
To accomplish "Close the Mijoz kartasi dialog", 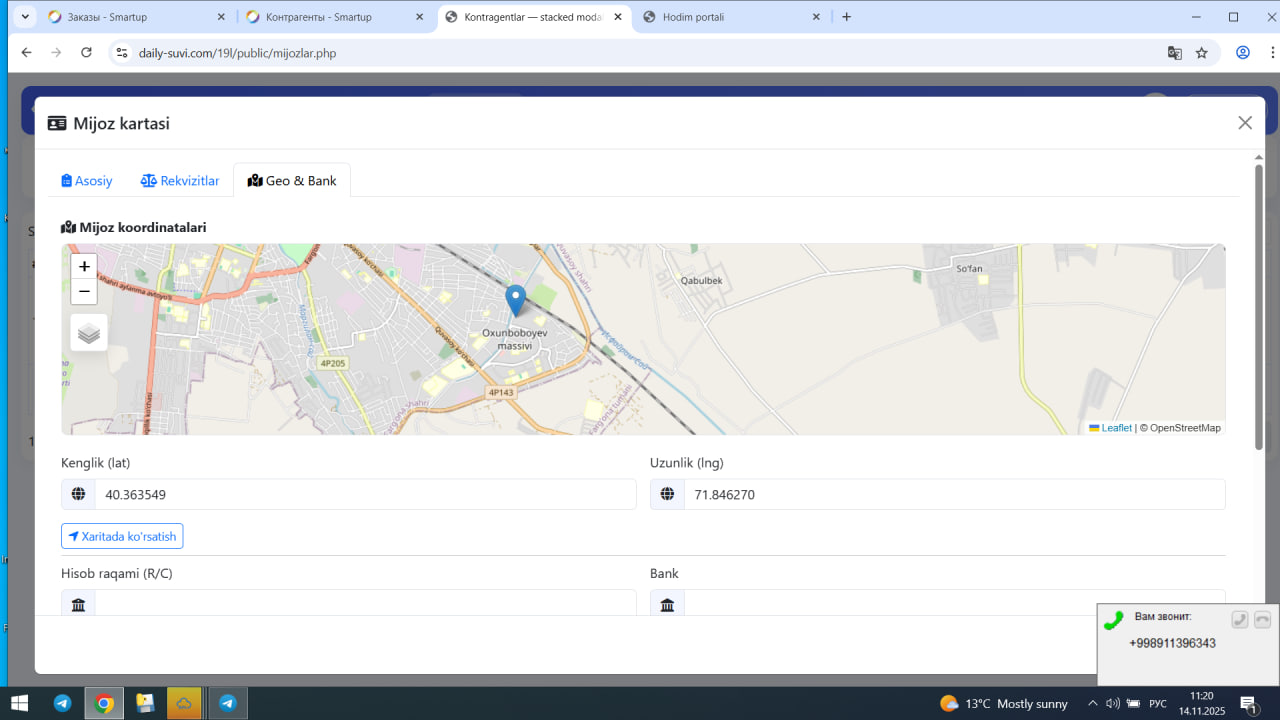I will [1244, 123].
